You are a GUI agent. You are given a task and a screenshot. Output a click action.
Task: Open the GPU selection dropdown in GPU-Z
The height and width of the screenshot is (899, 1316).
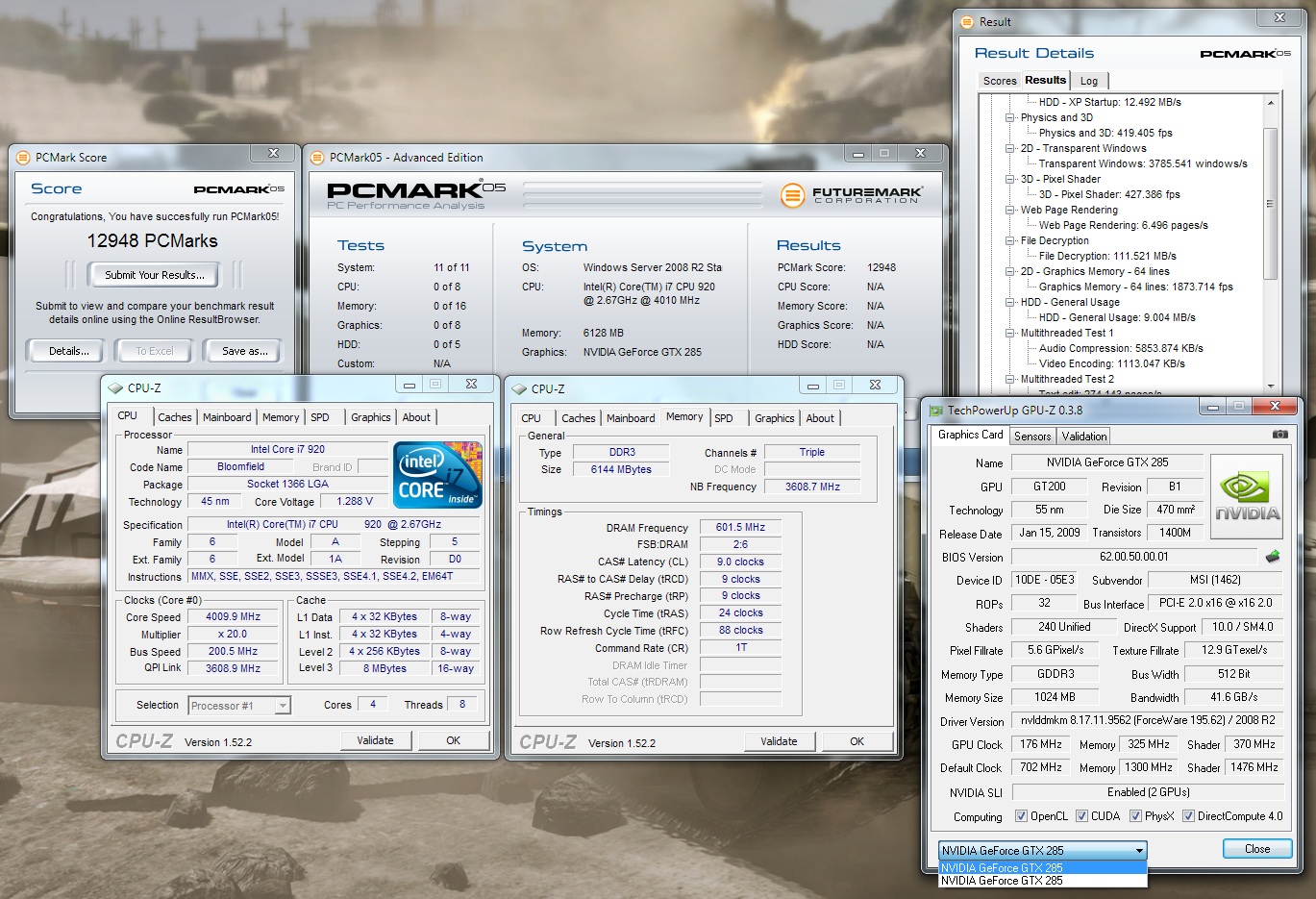coord(1043,850)
